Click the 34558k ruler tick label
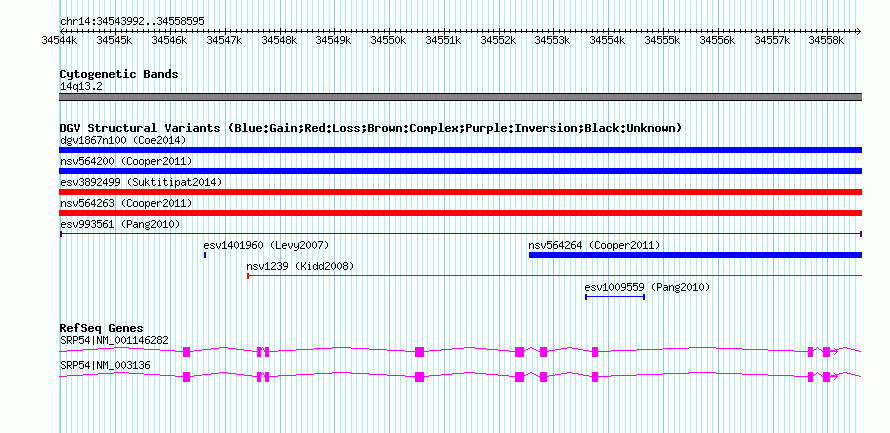890x433 pixels. (826, 40)
